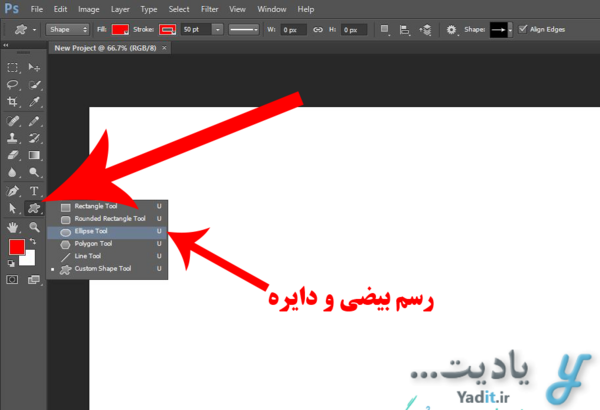
Task: Open path arrangement options
Action: [x=425, y=29]
